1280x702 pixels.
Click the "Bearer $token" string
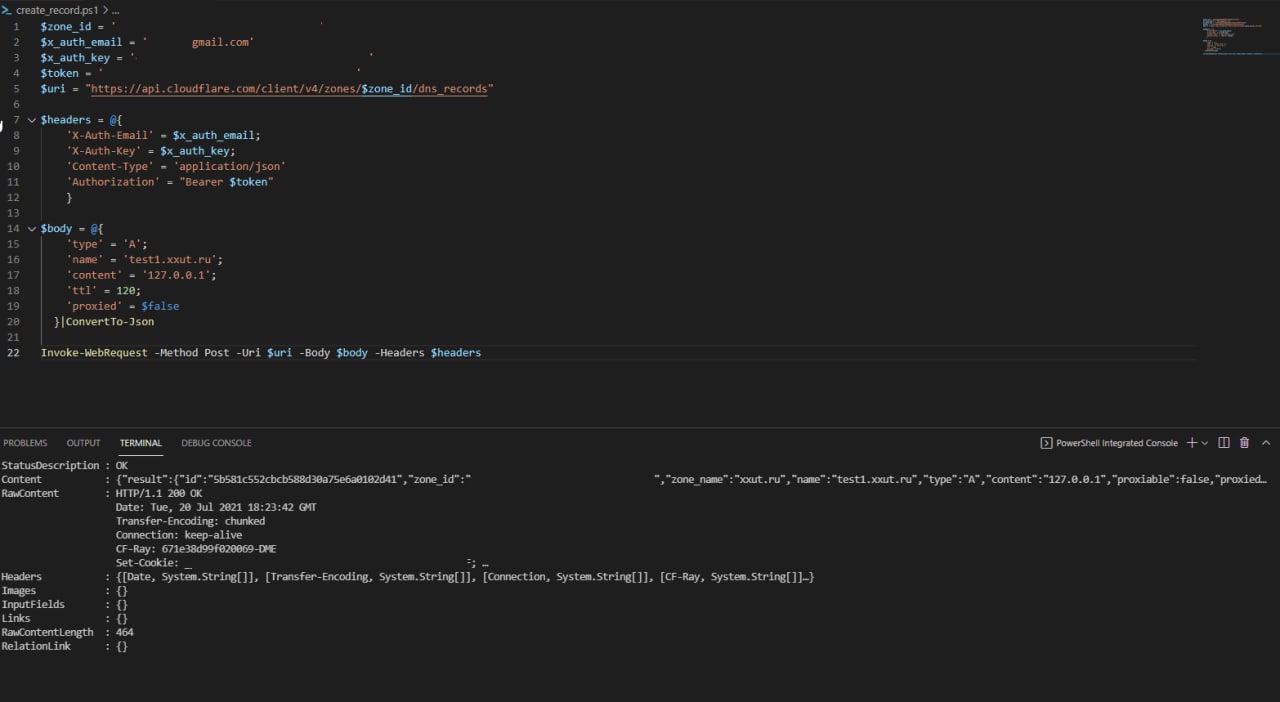tap(227, 182)
